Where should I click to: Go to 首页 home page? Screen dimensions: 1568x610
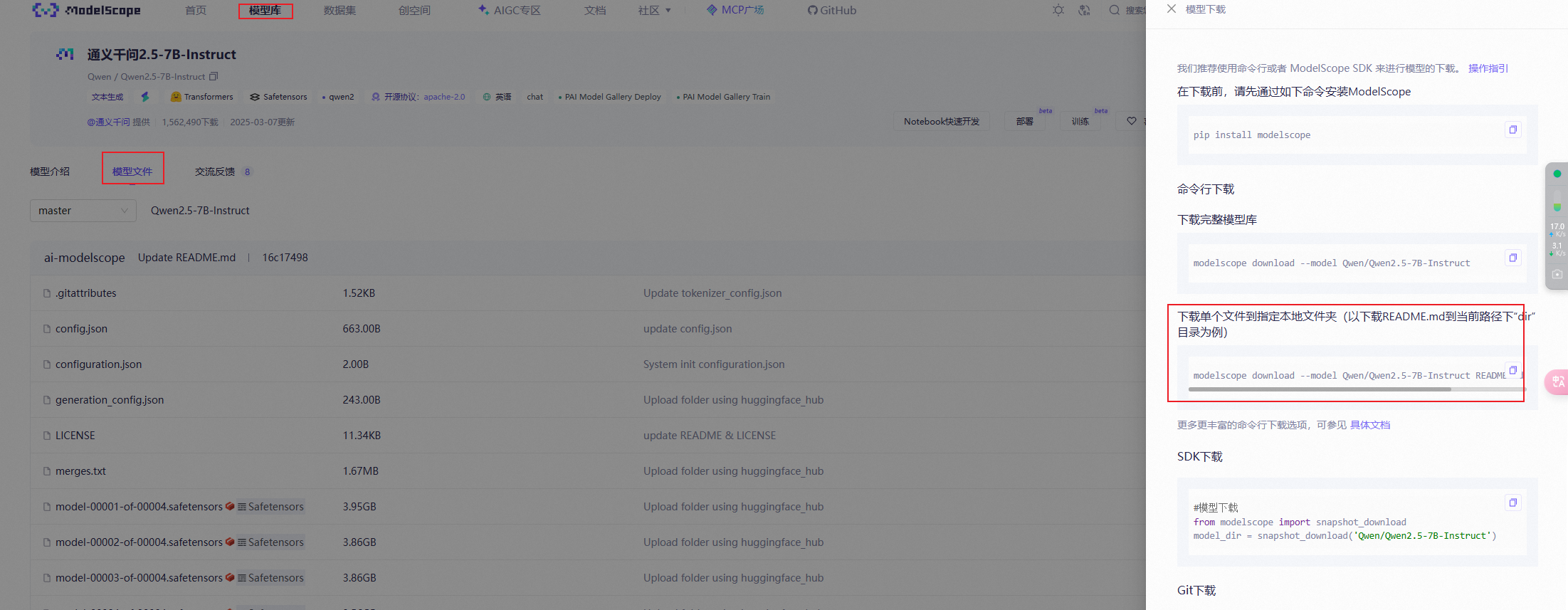click(196, 10)
